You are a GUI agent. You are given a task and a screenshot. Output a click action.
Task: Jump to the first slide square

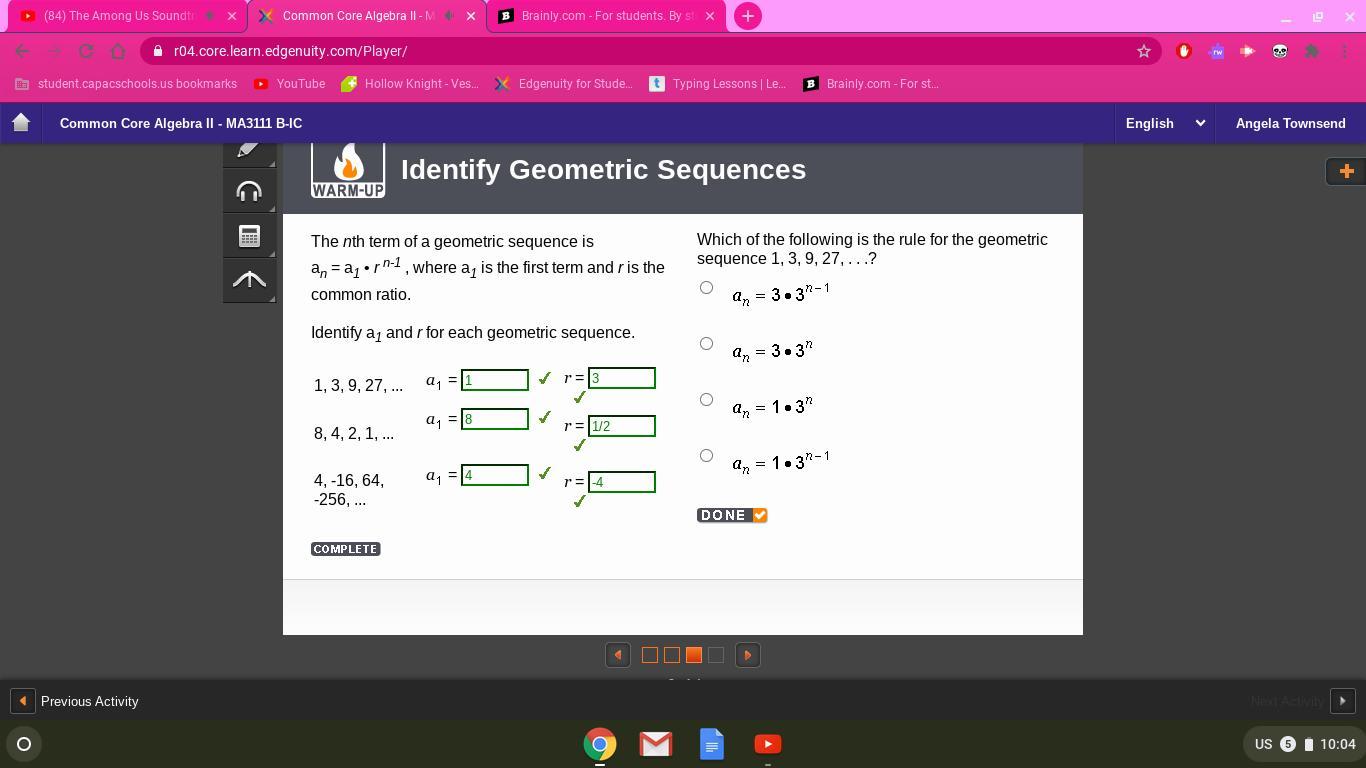click(650, 655)
